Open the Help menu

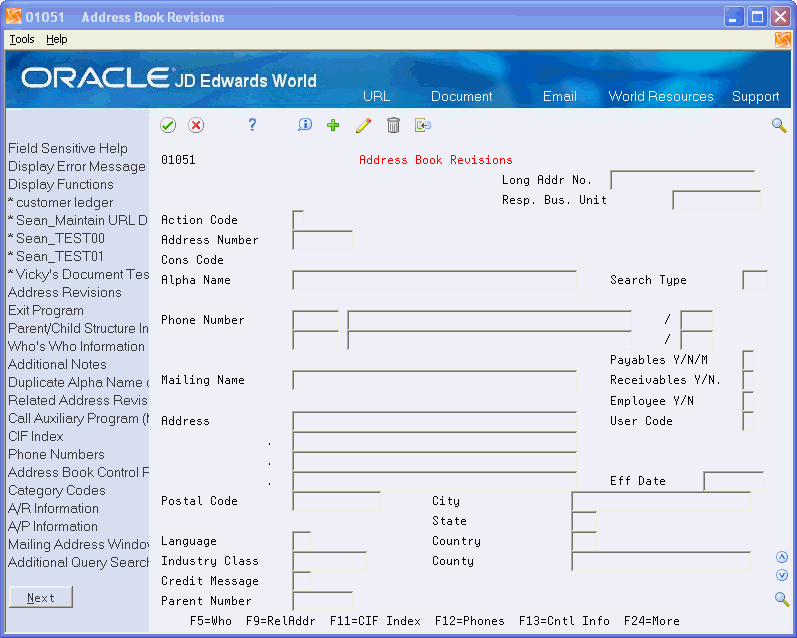click(x=56, y=39)
